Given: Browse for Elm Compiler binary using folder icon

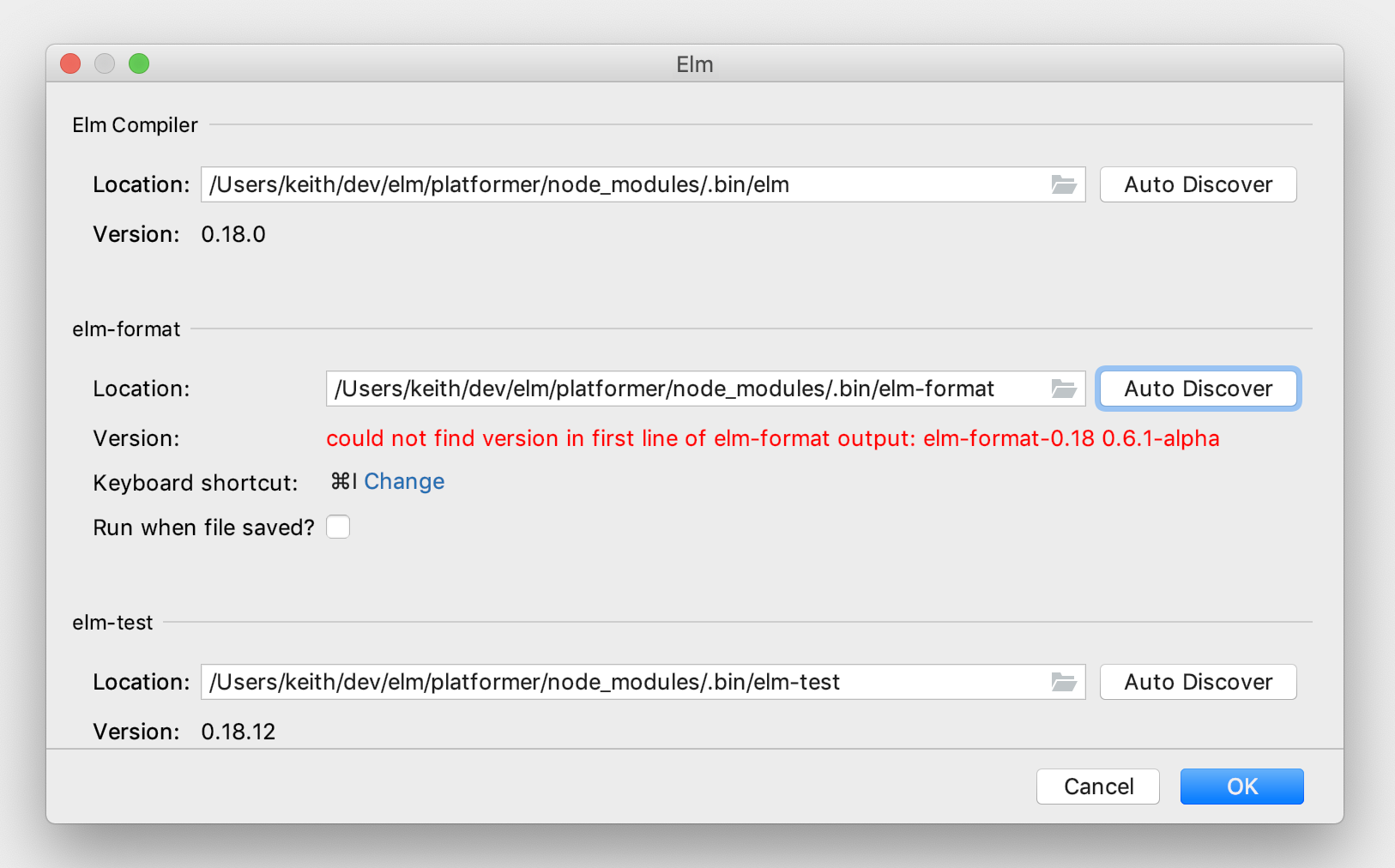Looking at the screenshot, I should tap(1064, 184).
